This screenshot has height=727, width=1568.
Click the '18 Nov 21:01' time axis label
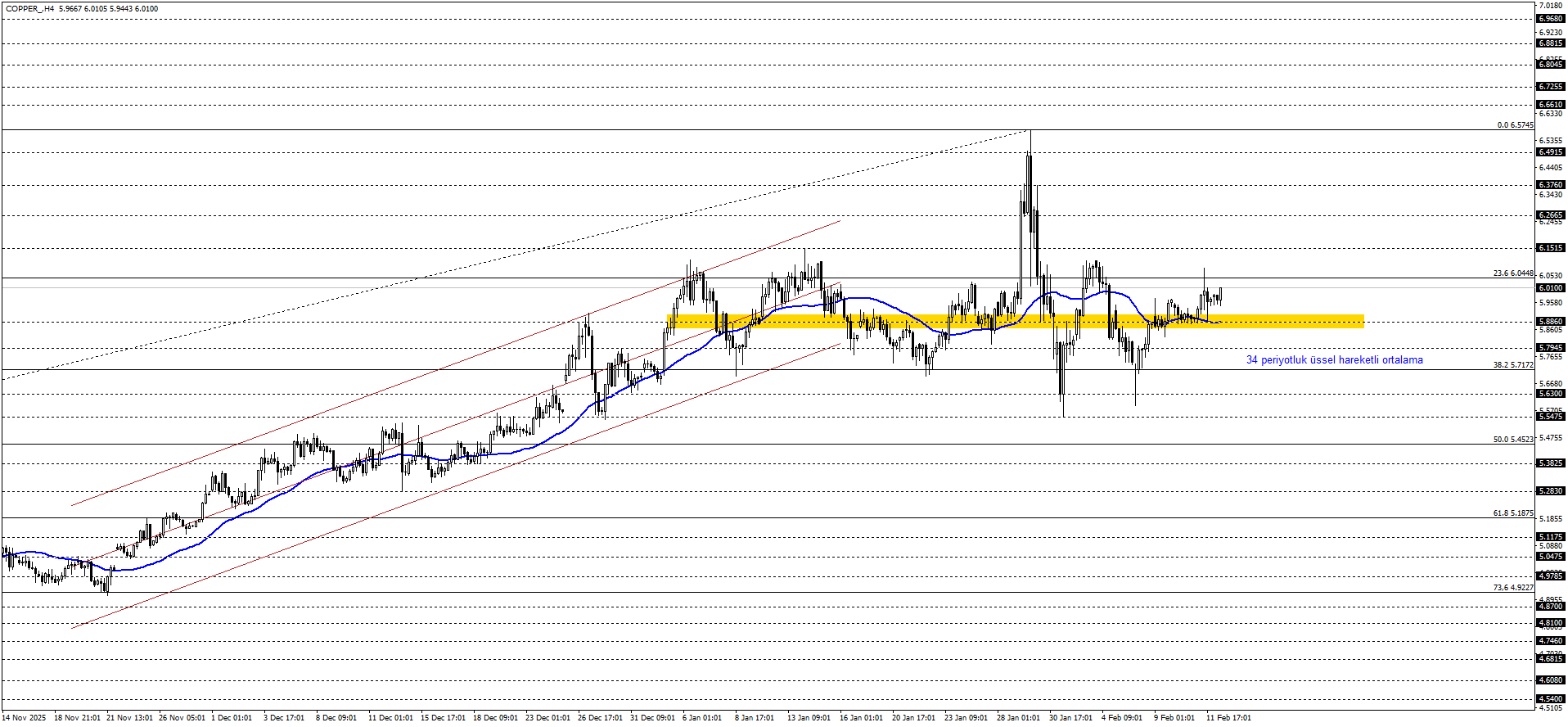pos(77,718)
